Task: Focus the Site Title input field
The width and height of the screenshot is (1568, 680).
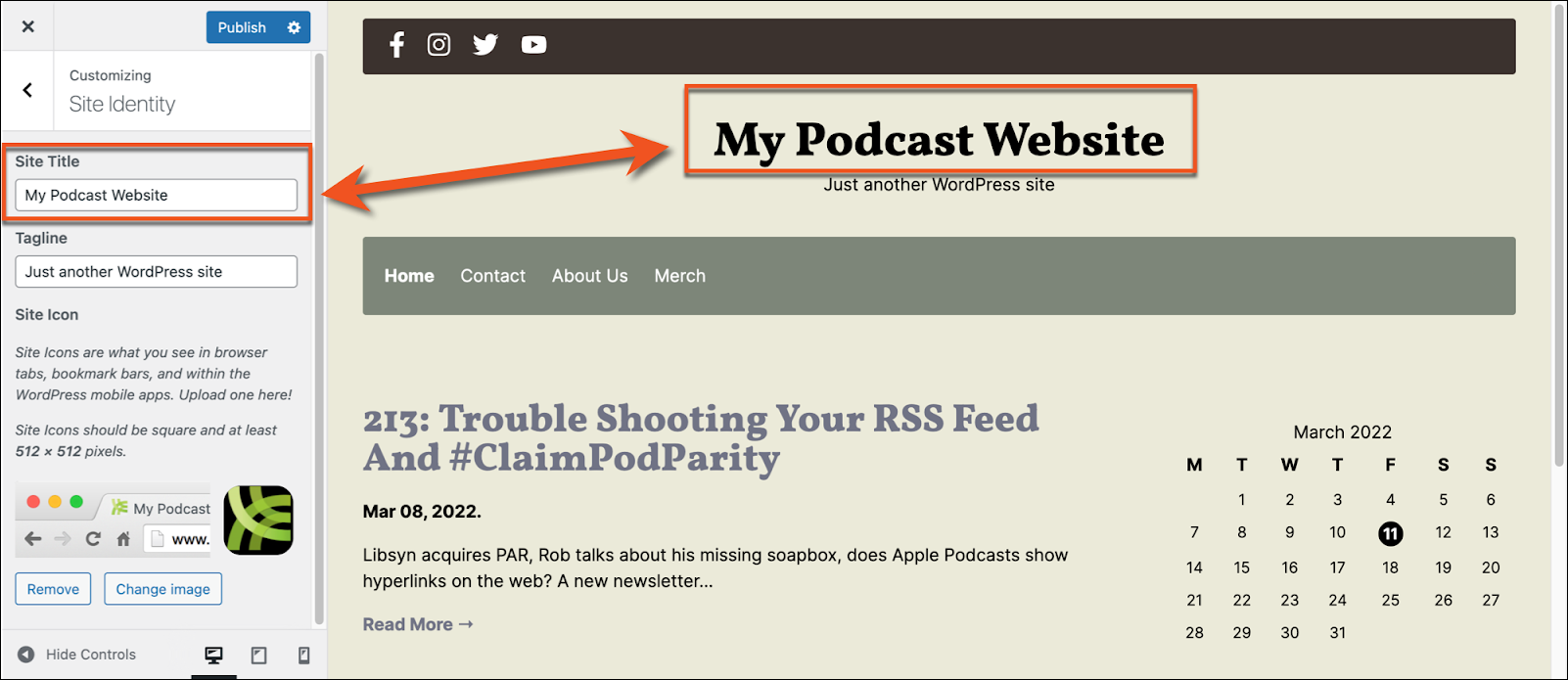Action: click(x=156, y=195)
